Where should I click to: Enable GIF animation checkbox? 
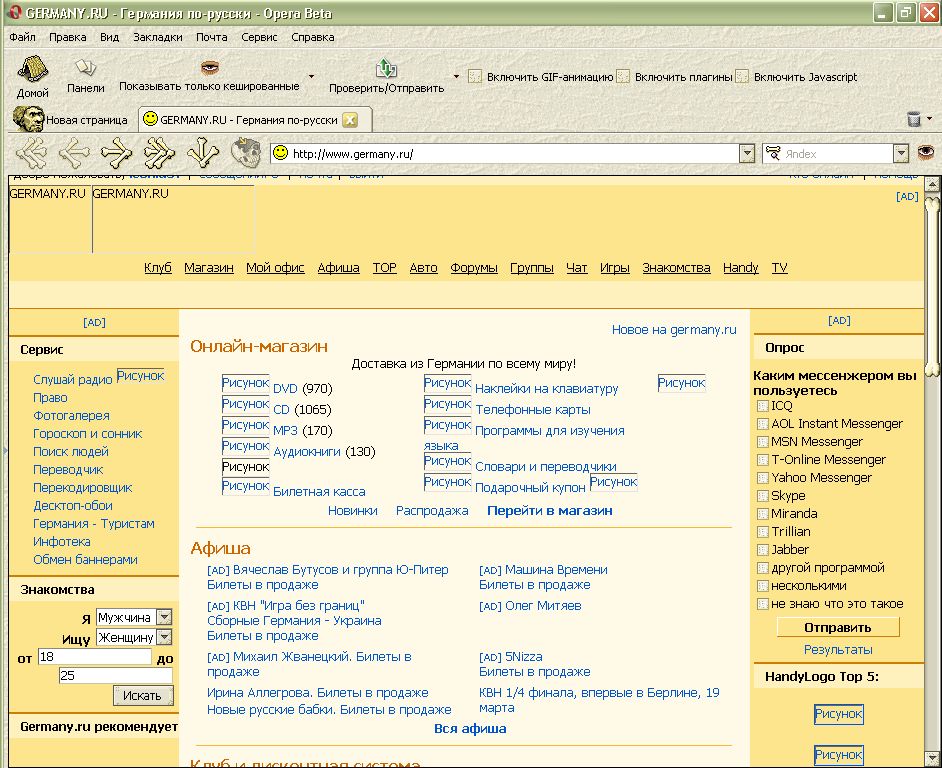tap(475, 77)
